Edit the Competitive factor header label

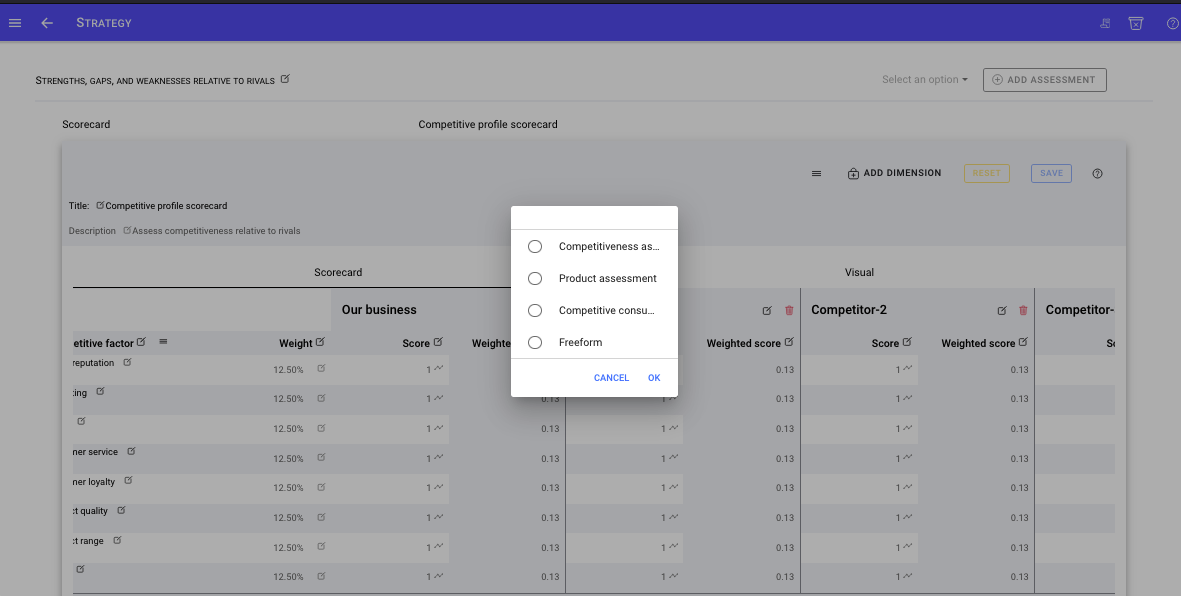[x=141, y=342]
